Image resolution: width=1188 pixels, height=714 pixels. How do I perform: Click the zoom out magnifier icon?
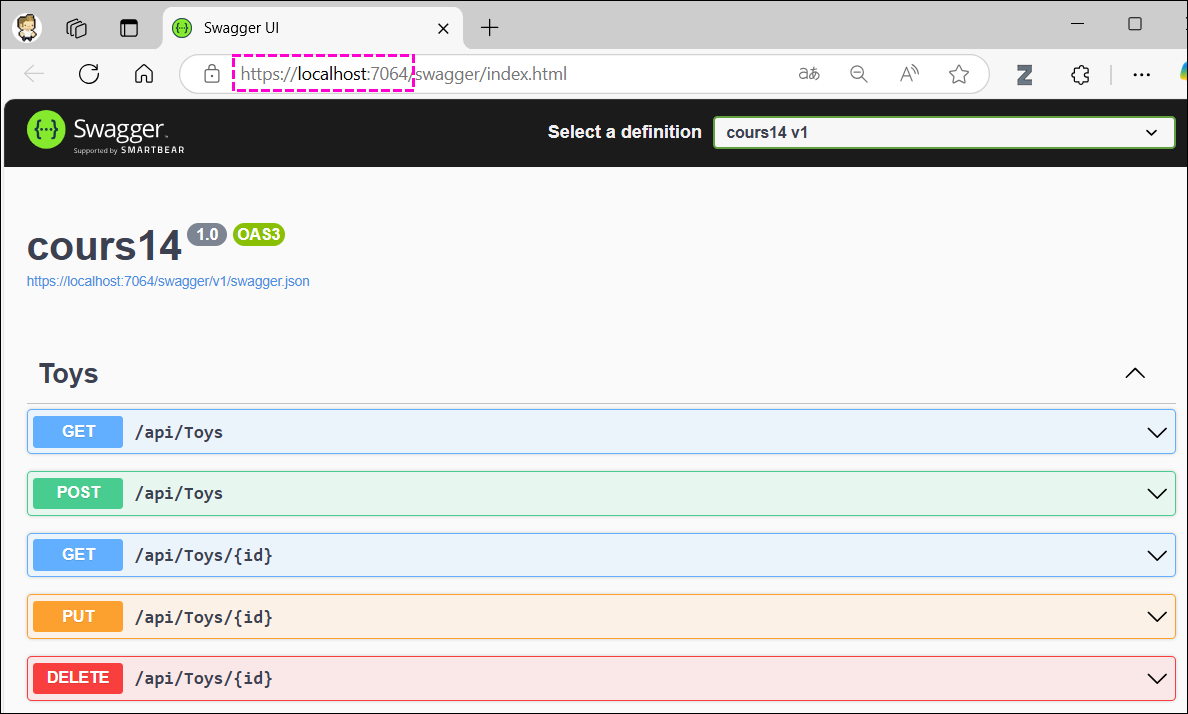pos(858,74)
